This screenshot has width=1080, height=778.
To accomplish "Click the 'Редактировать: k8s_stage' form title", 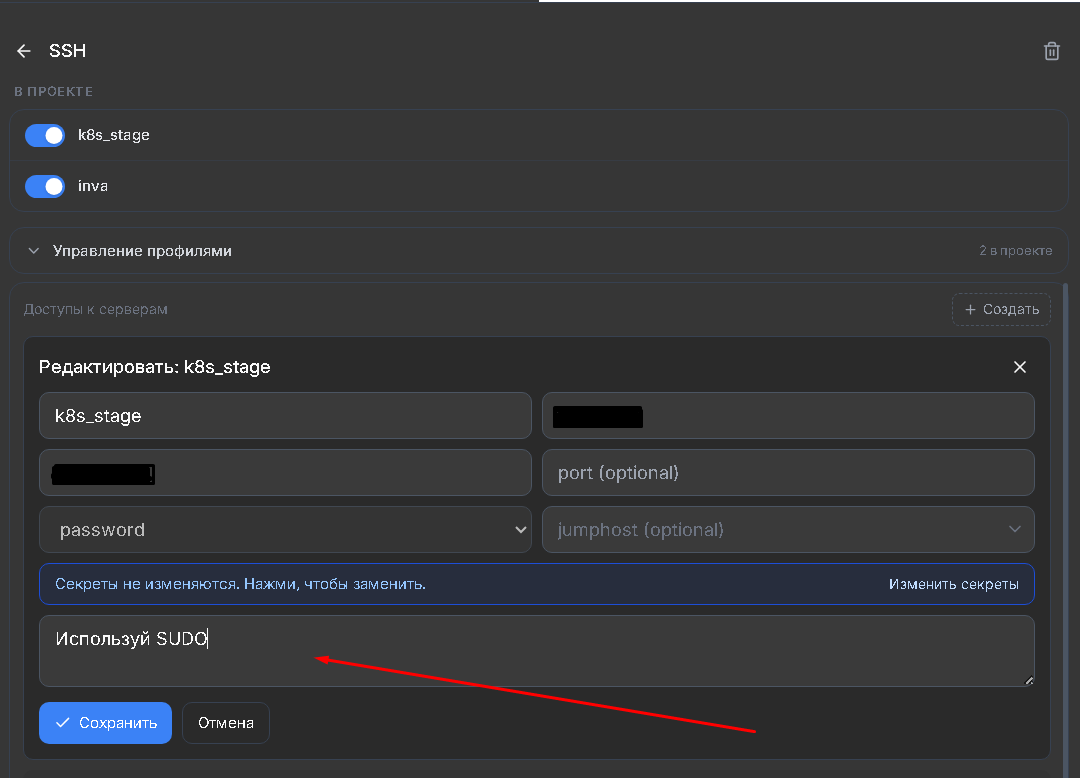I will 154,367.
